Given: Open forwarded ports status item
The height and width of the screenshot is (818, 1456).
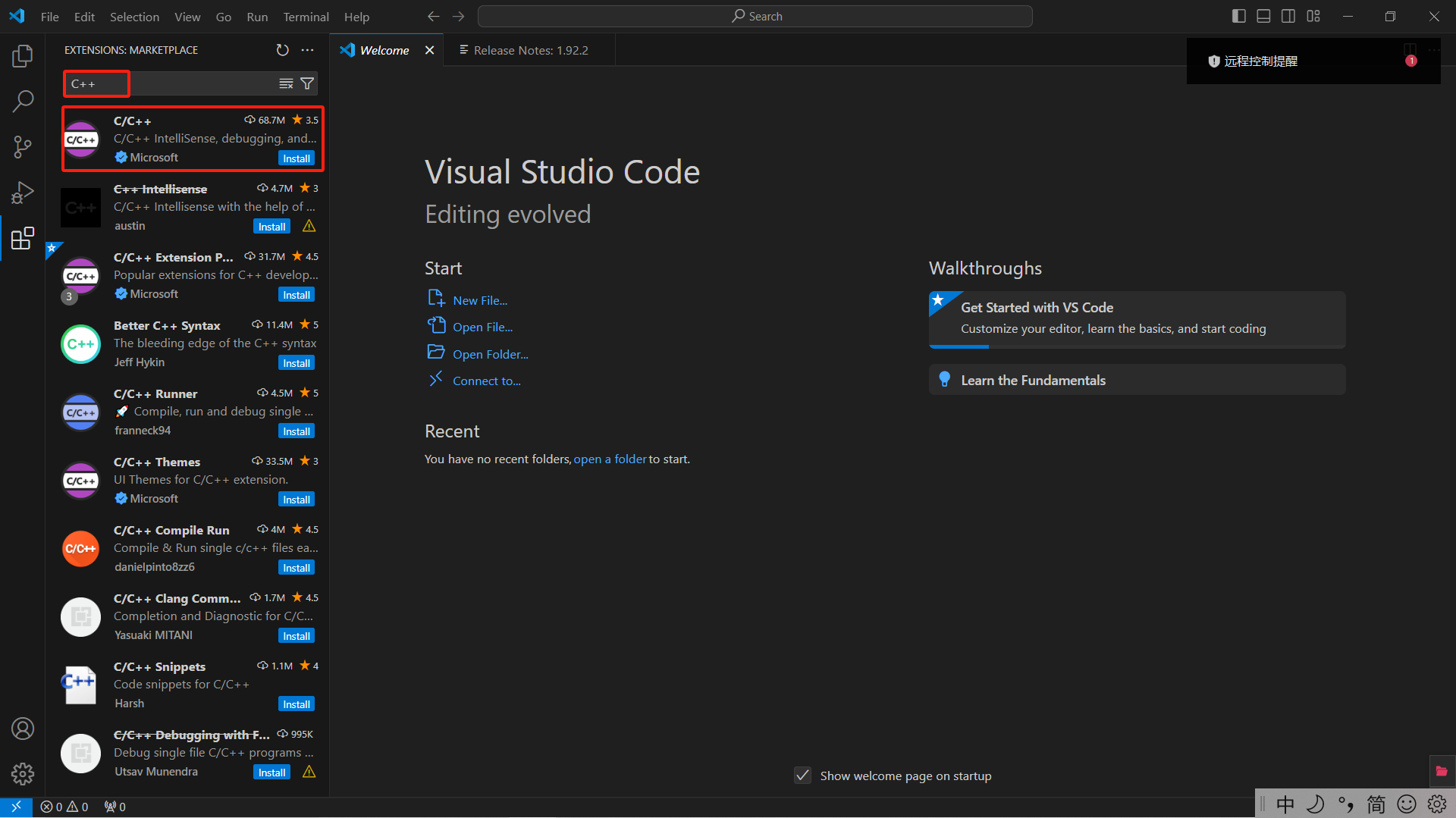Looking at the screenshot, I should point(115,807).
